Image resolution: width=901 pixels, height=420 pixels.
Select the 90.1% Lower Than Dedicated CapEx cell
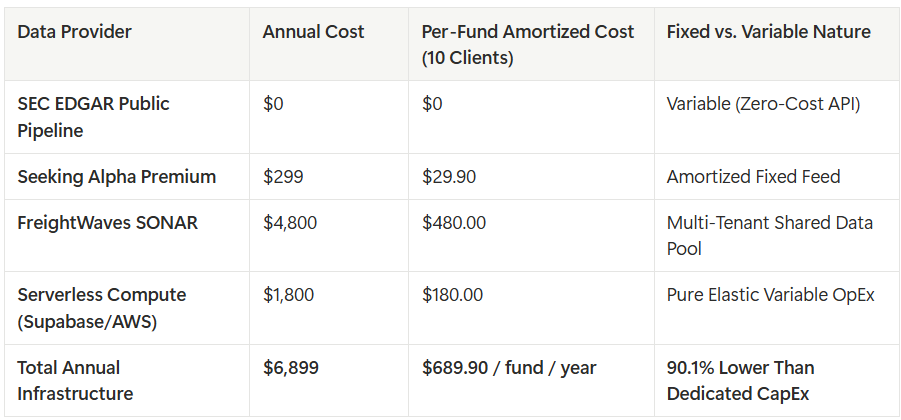741,380
